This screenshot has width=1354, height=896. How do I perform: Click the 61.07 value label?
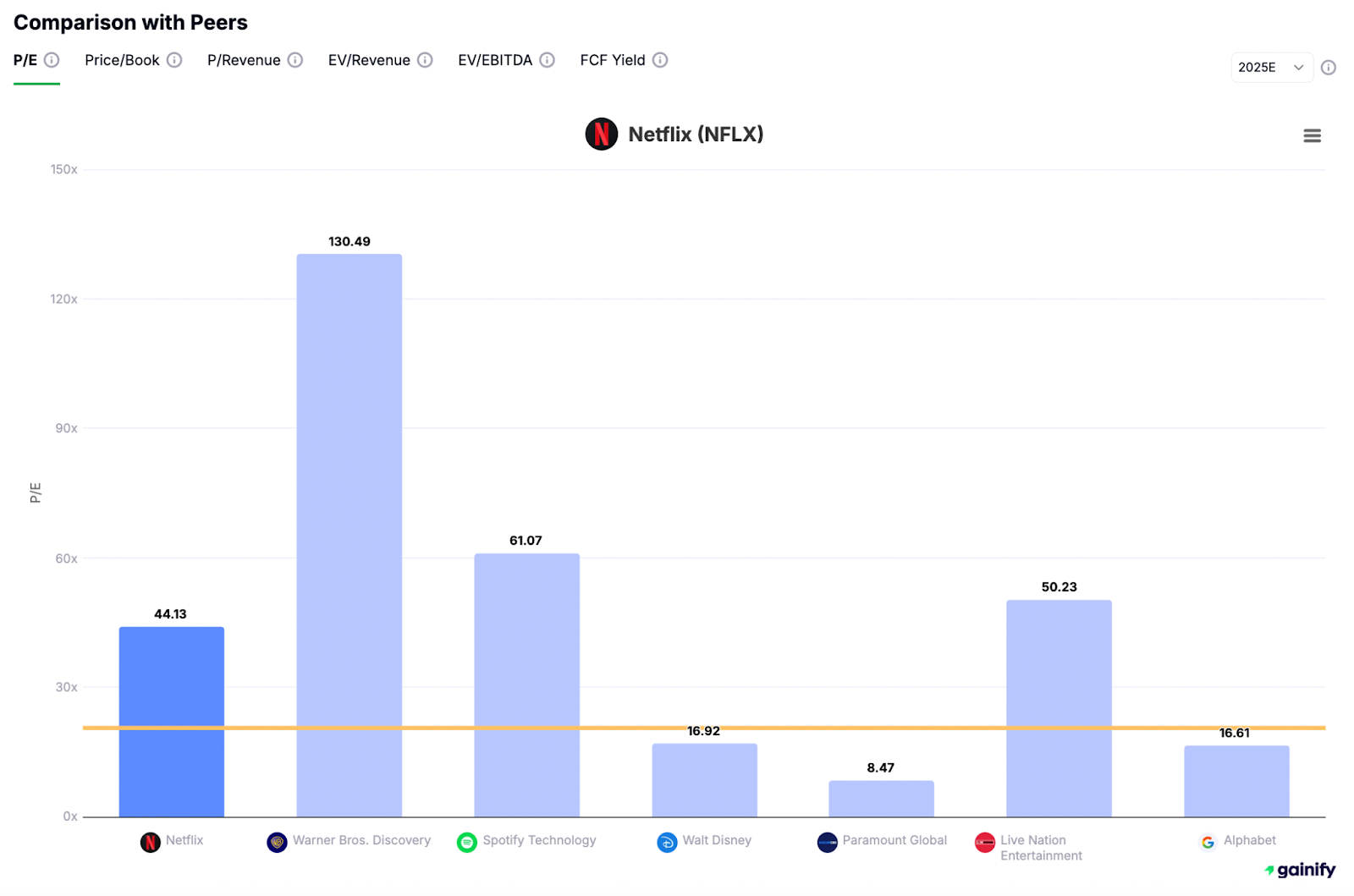point(526,541)
